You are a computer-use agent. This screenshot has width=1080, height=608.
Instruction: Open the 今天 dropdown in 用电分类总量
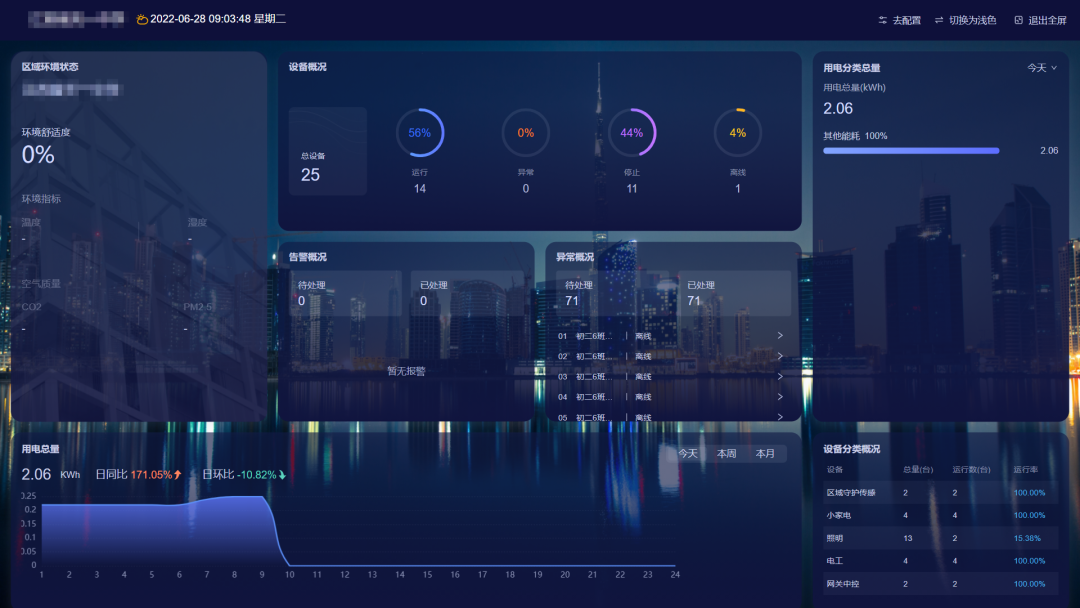(x=1041, y=67)
